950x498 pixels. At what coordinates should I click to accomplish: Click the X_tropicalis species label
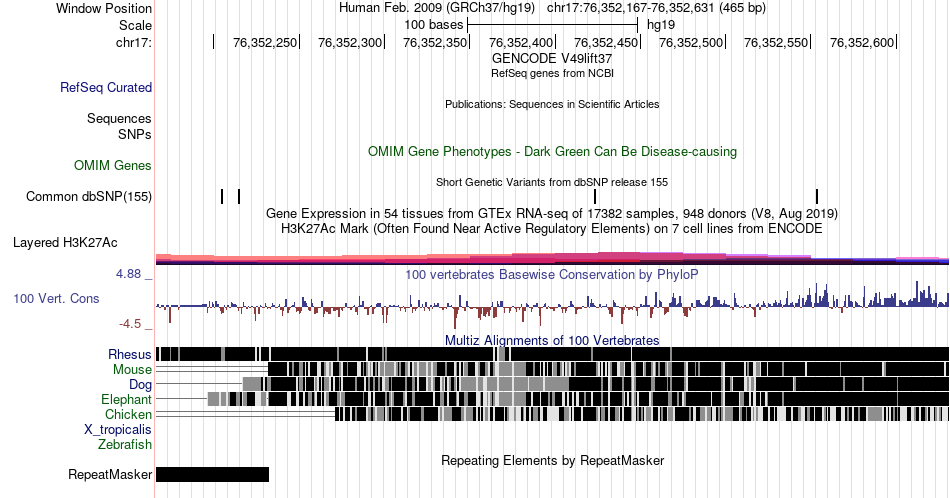pyautogui.click(x=118, y=430)
